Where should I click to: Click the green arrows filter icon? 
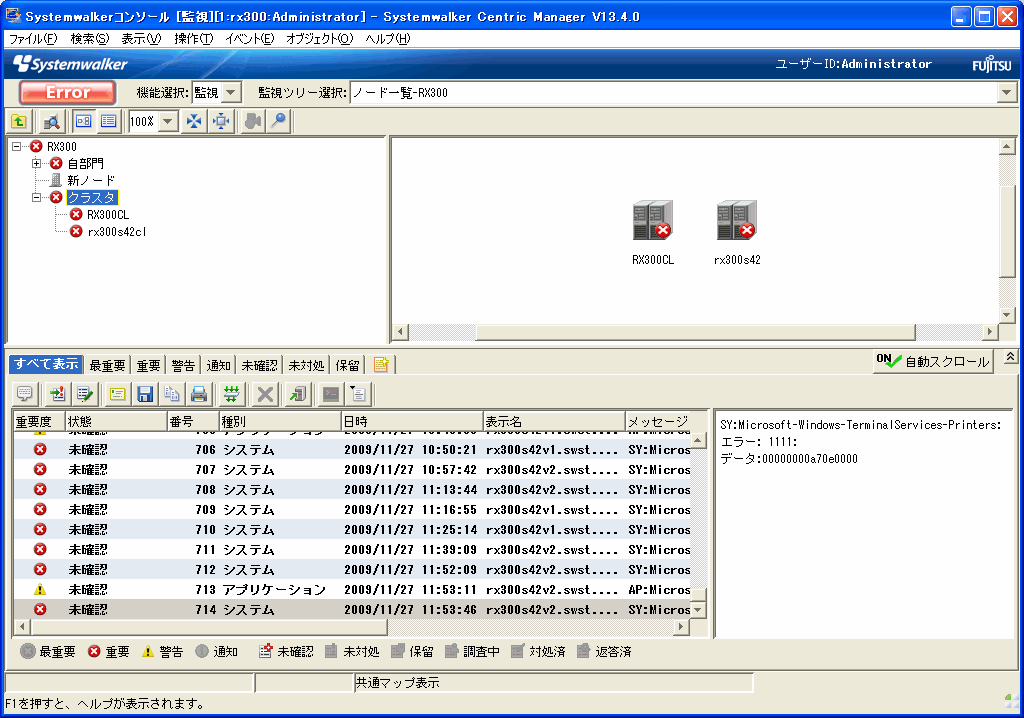tap(231, 394)
